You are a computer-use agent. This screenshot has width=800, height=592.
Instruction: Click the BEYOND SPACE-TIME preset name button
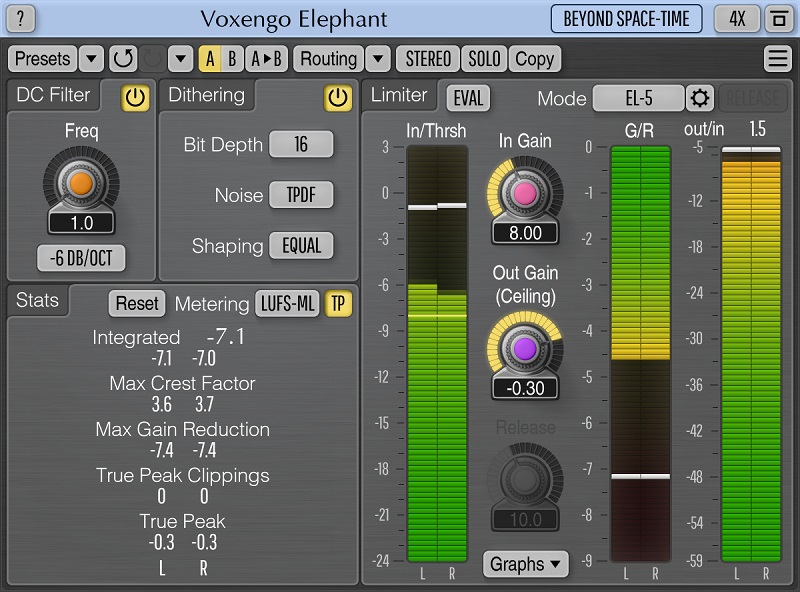(627, 19)
